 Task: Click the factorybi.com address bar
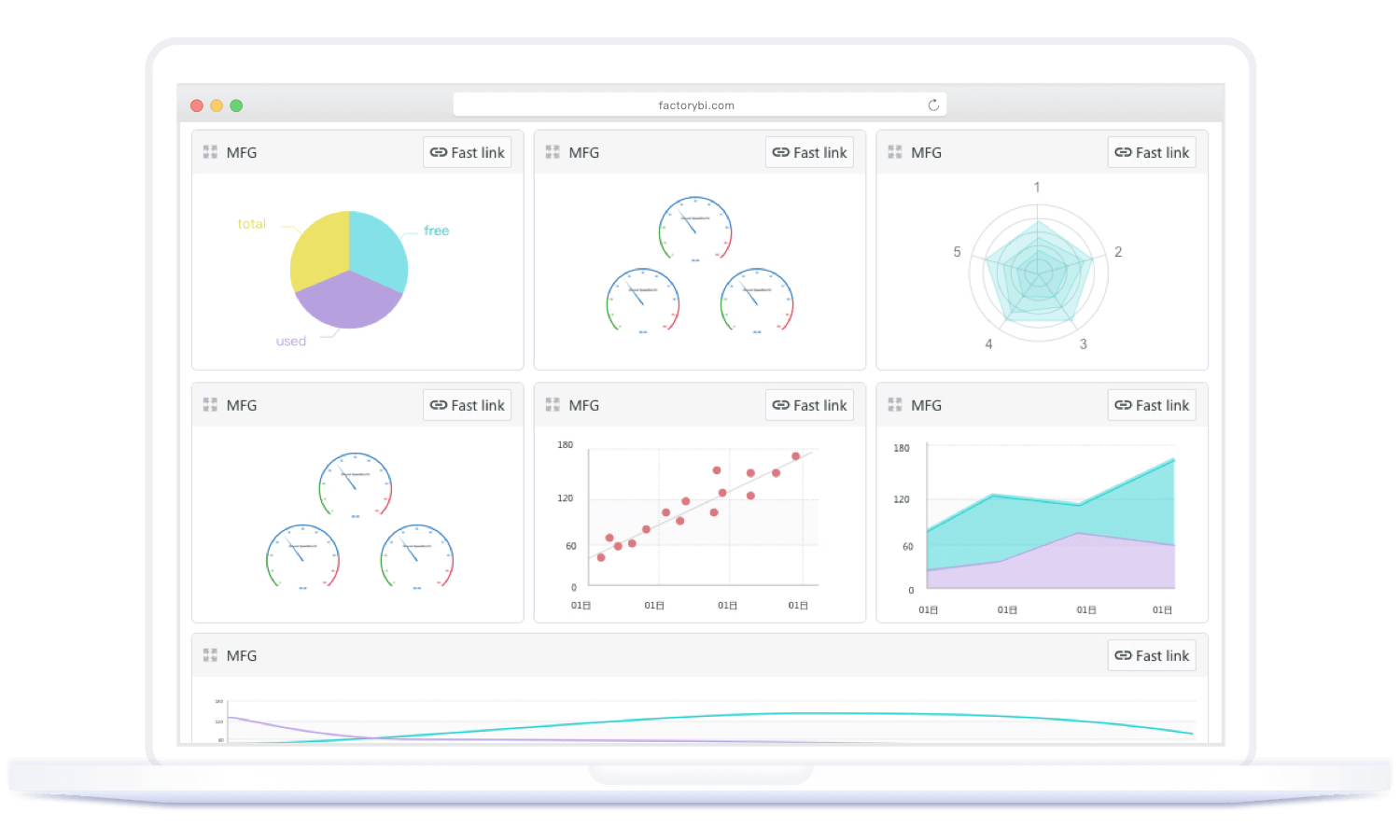700,105
